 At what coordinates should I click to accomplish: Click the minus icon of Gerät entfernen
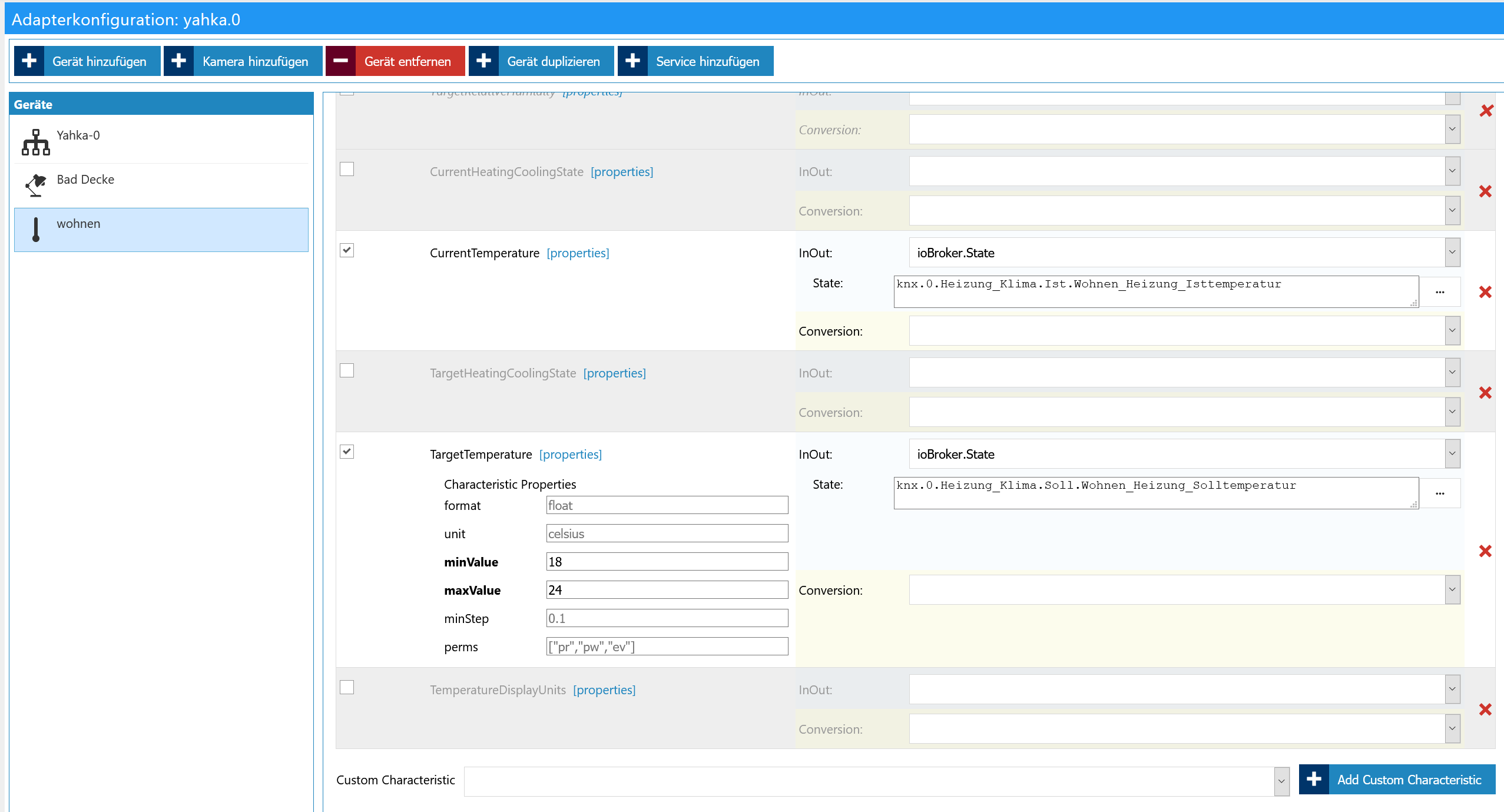click(341, 61)
